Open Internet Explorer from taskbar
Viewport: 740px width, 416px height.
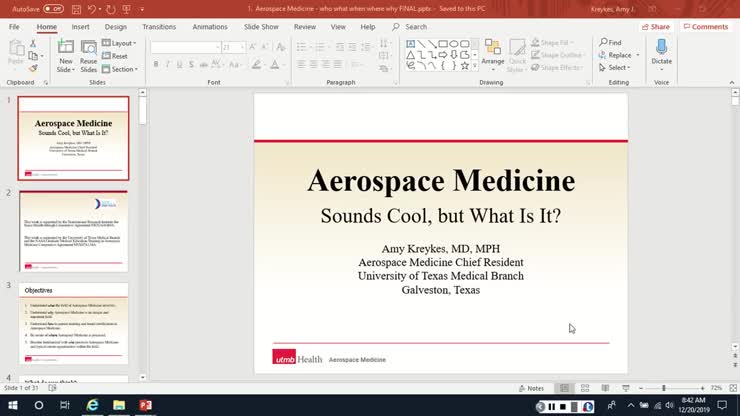tap(92, 405)
